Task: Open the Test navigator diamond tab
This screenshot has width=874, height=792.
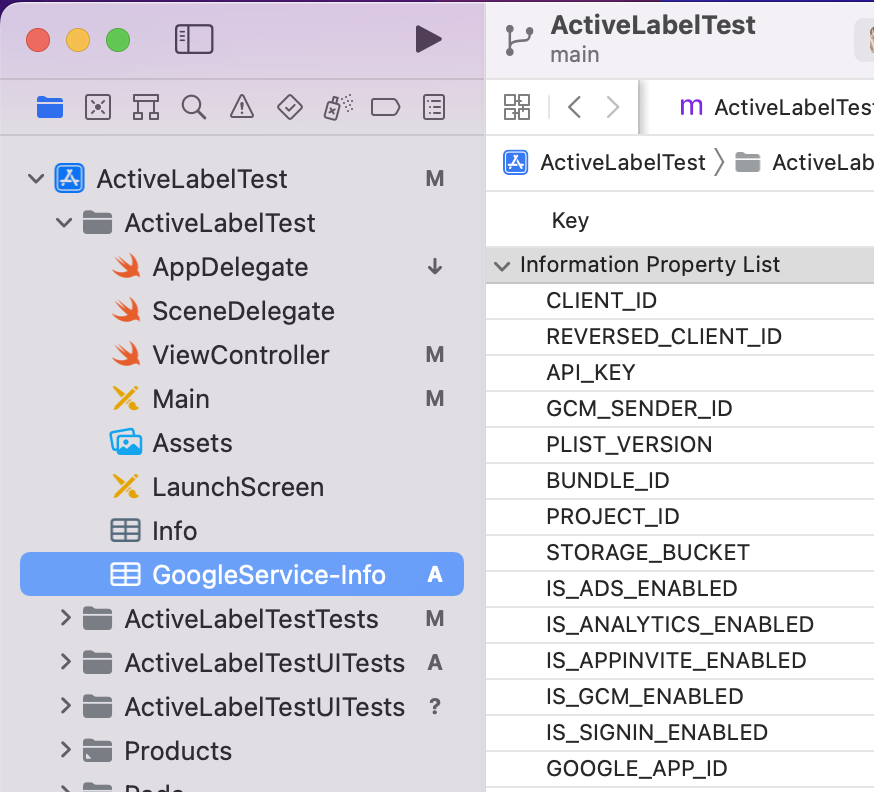Action: (x=290, y=107)
